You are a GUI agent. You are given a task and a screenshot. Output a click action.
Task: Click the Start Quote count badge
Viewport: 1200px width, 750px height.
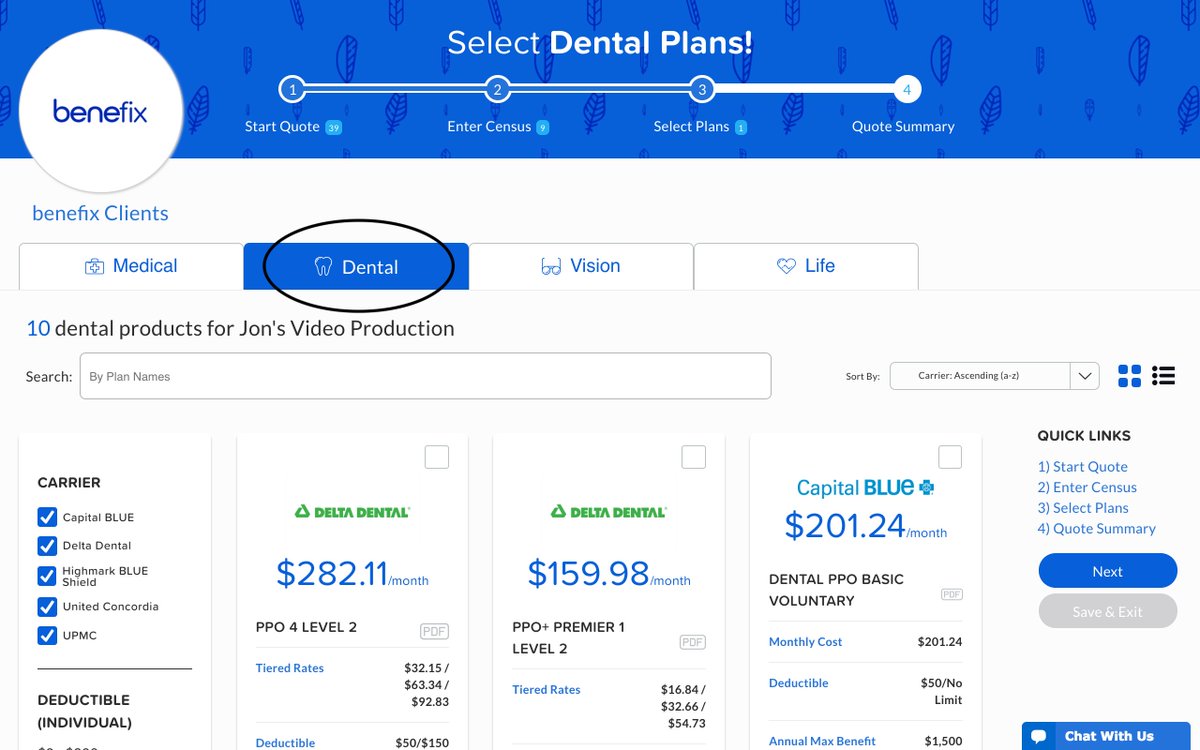coord(334,128)
